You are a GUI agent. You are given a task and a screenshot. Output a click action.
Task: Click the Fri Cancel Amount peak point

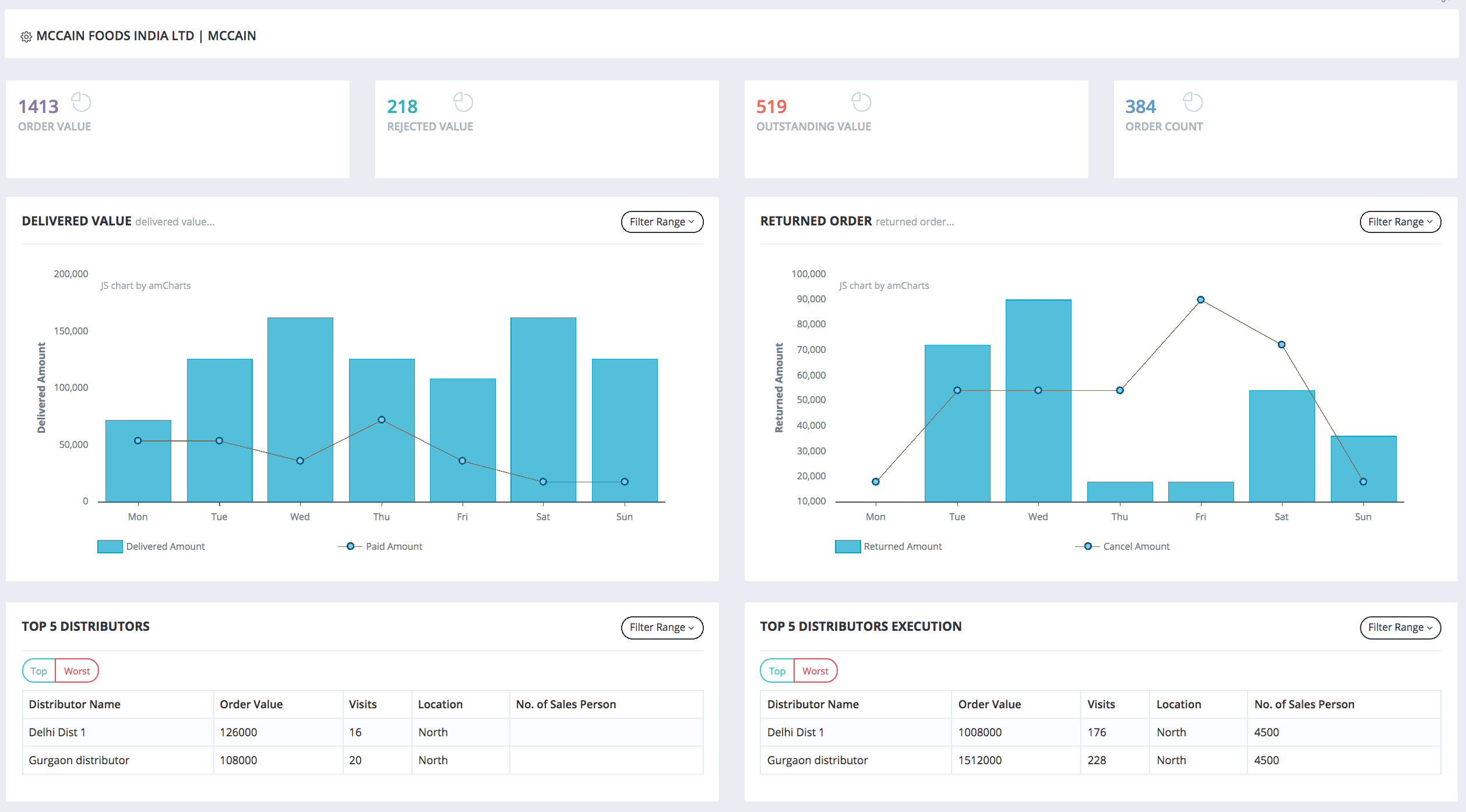point(1201,300)
